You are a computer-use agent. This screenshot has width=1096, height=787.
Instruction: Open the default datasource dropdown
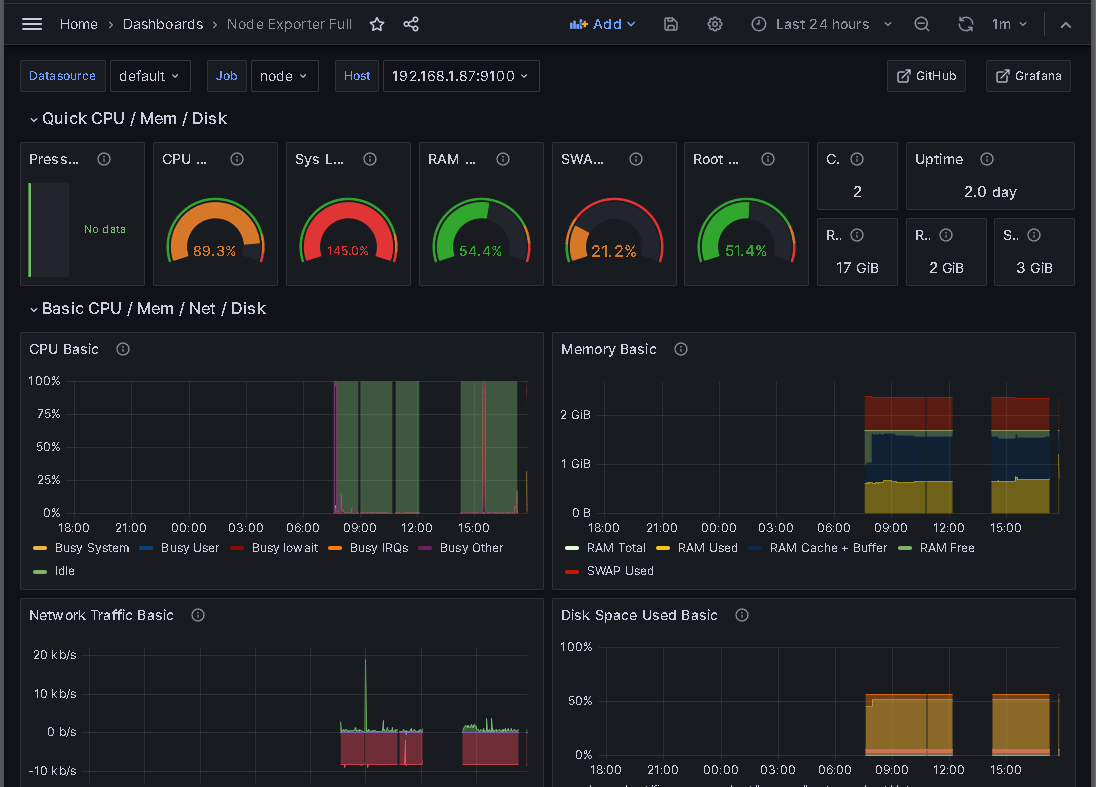(150, 76)
